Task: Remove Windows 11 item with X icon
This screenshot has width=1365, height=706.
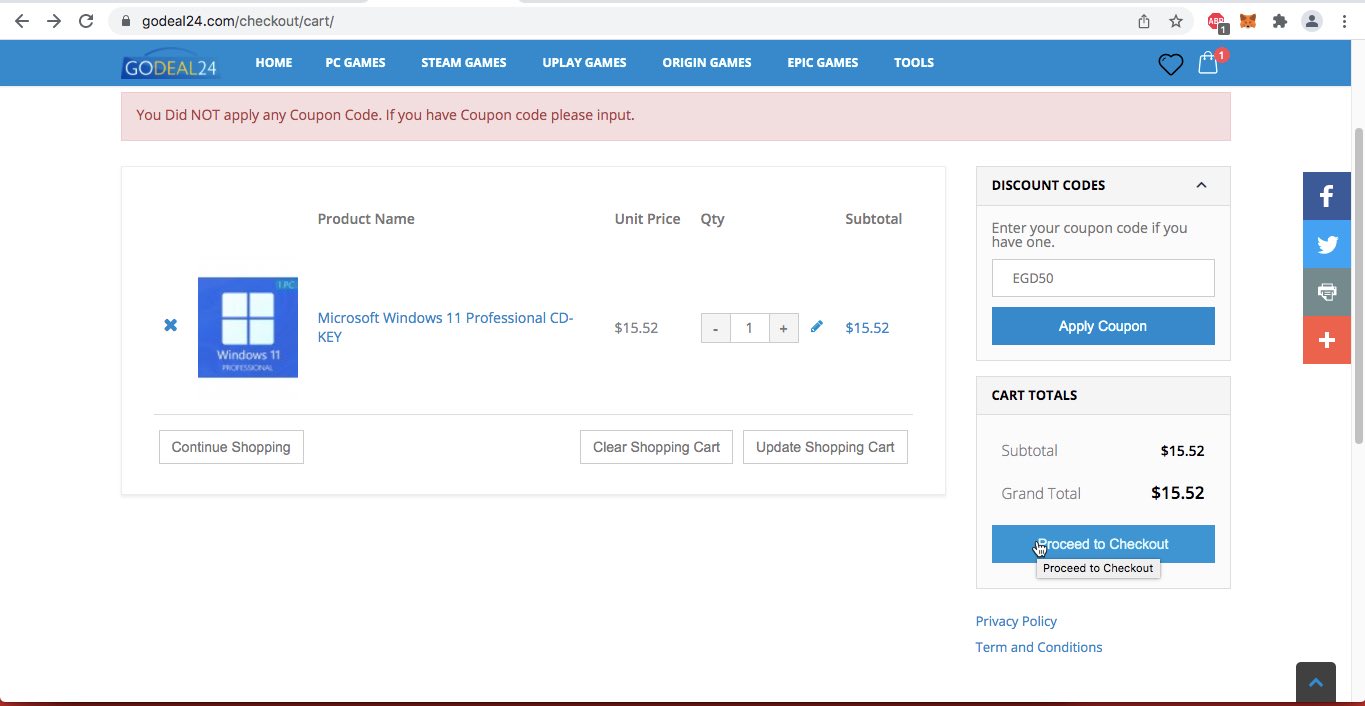Action: 170,325
